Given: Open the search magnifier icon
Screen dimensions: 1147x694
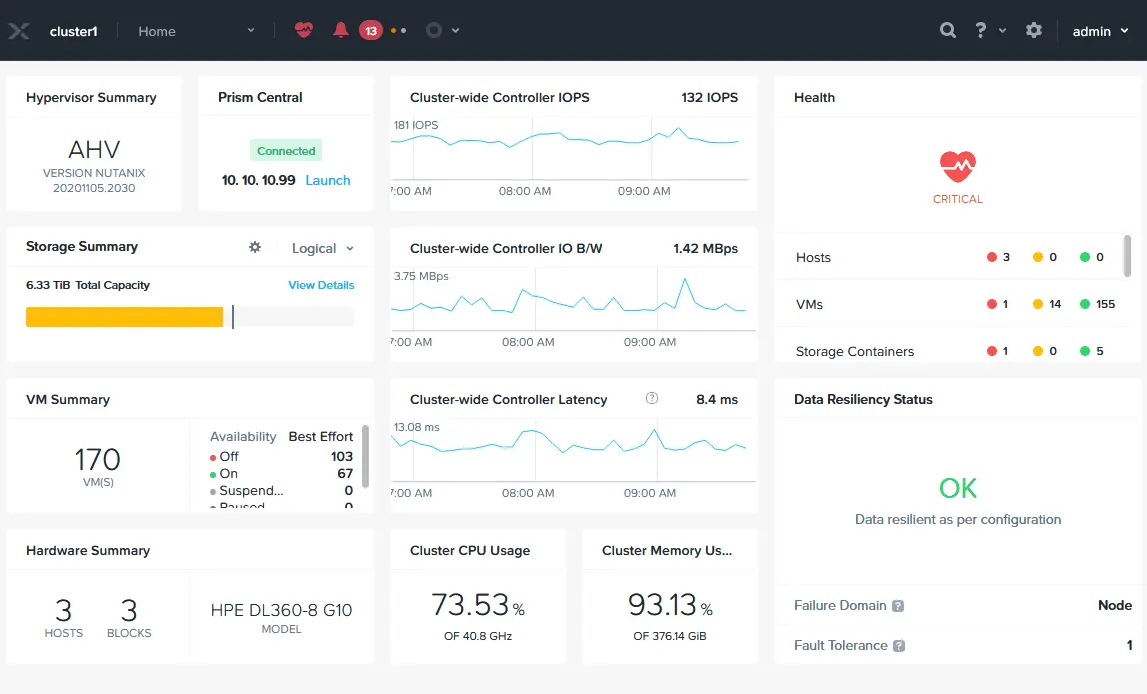Looking at the screenshot, I should click(x=947, y=30).
